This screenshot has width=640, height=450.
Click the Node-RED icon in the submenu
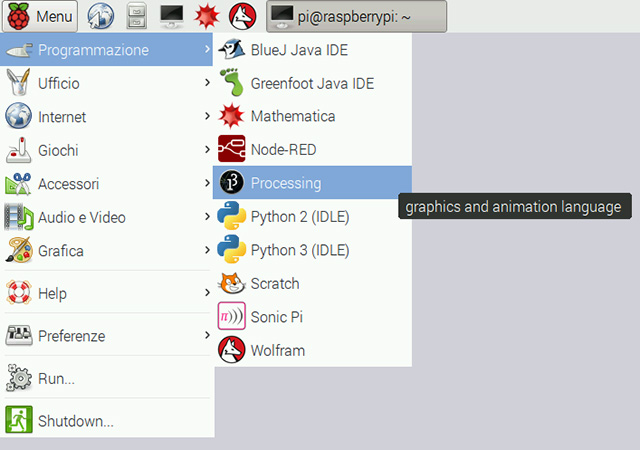point(232,150)
